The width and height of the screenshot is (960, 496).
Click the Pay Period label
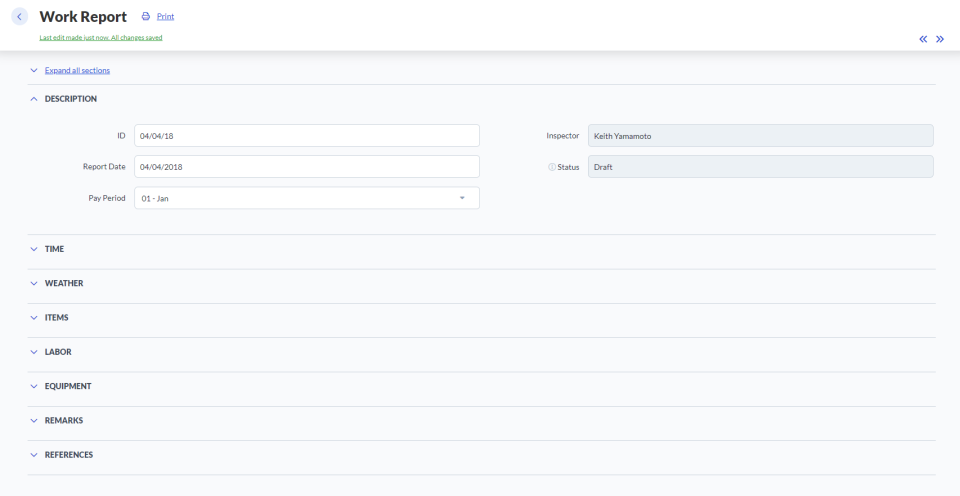point(107,198)
